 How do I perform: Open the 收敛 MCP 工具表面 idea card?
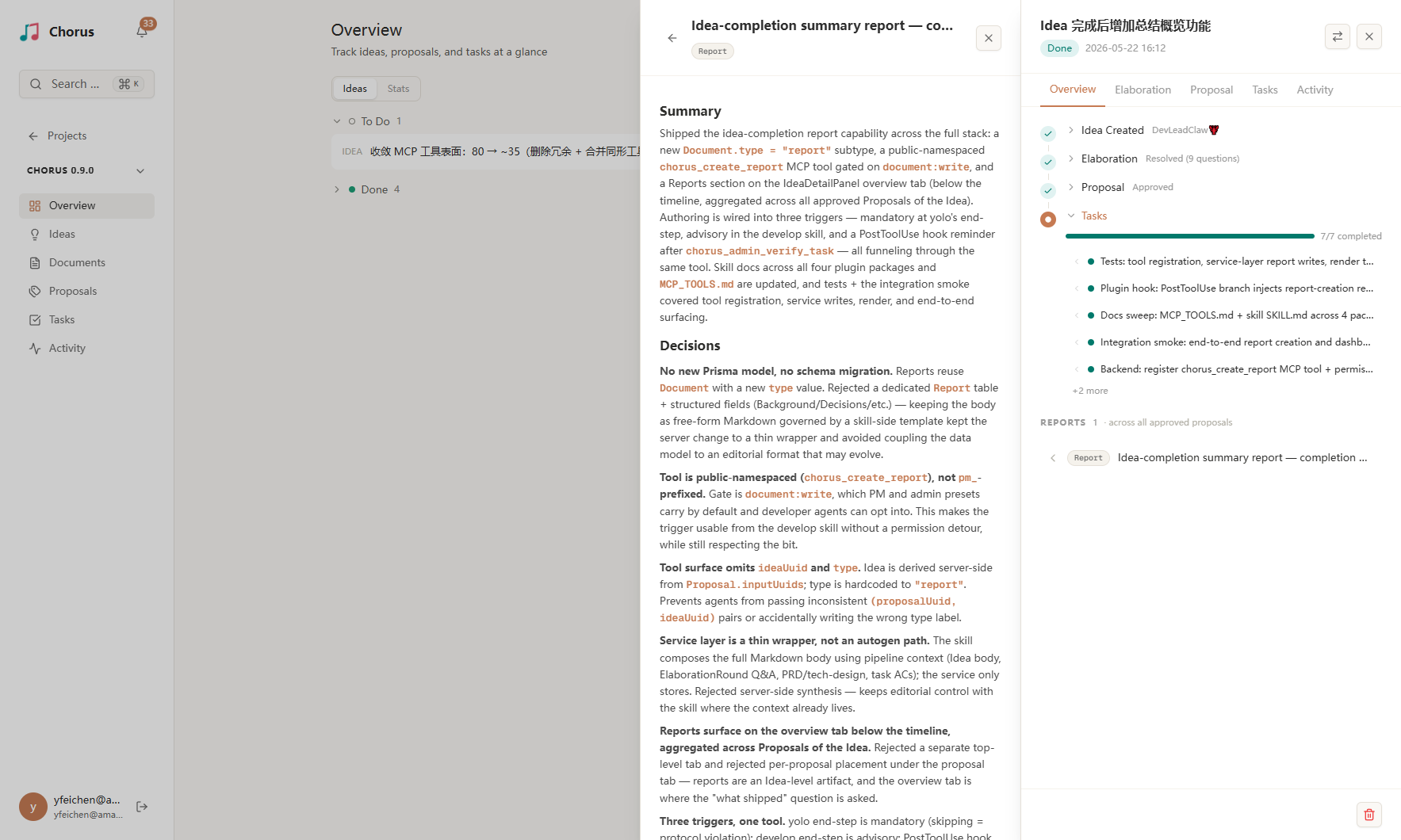pos(486,151)
